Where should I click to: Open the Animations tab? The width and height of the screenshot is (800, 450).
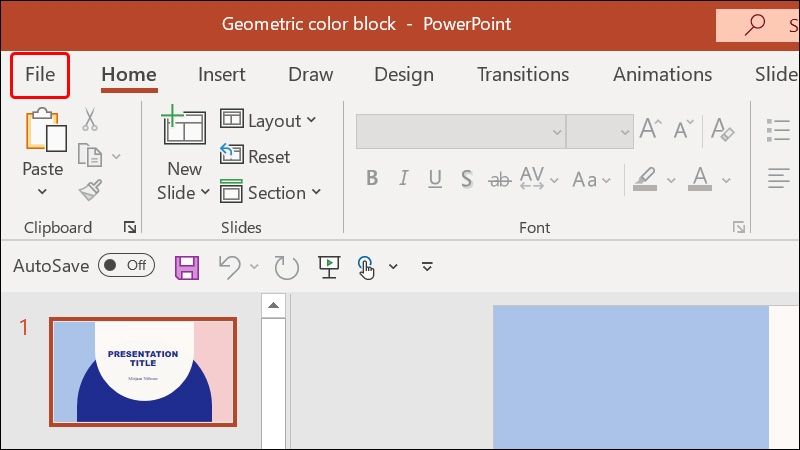click(x=662, y=75)
